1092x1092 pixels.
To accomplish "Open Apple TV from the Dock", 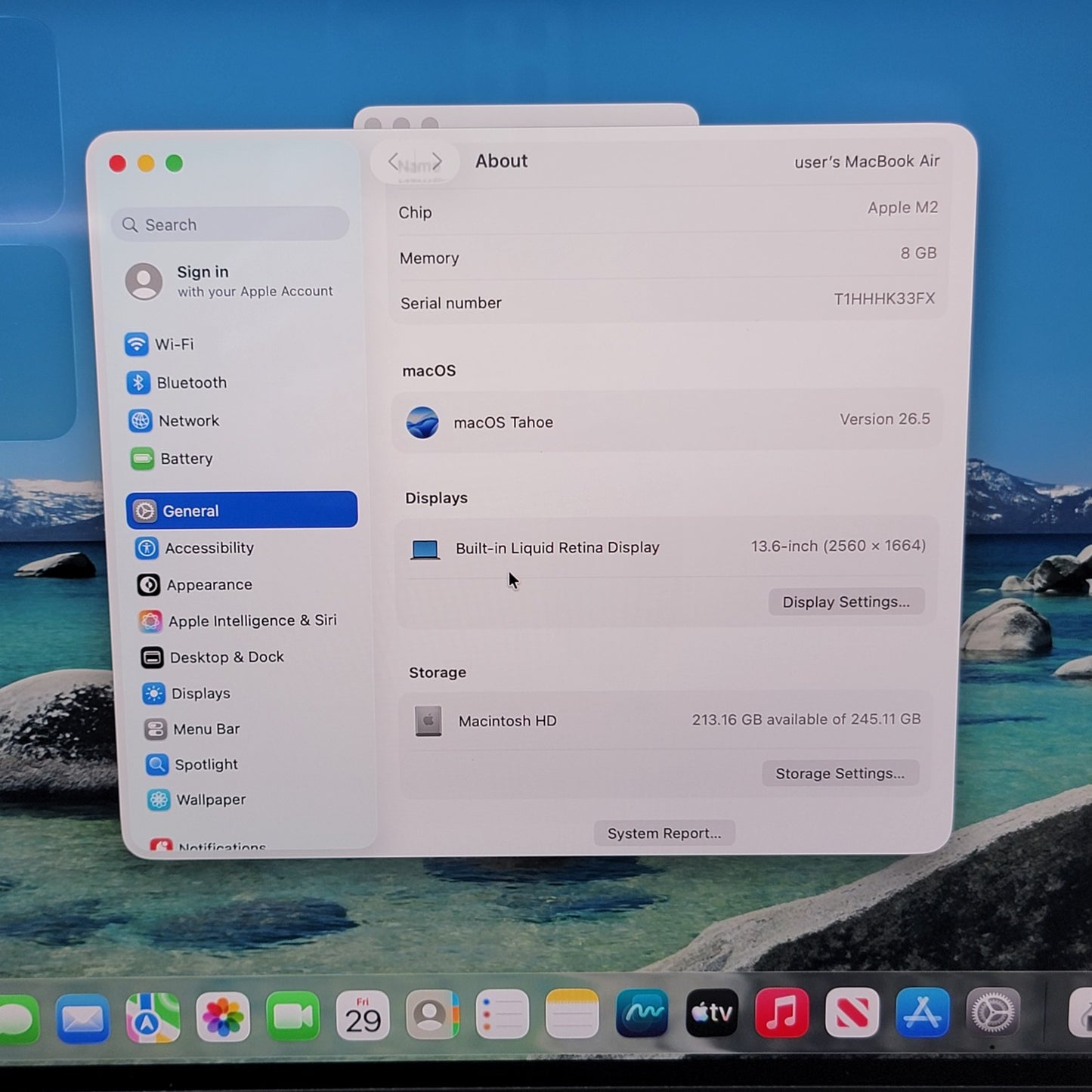I will (x=712, y=1013).
